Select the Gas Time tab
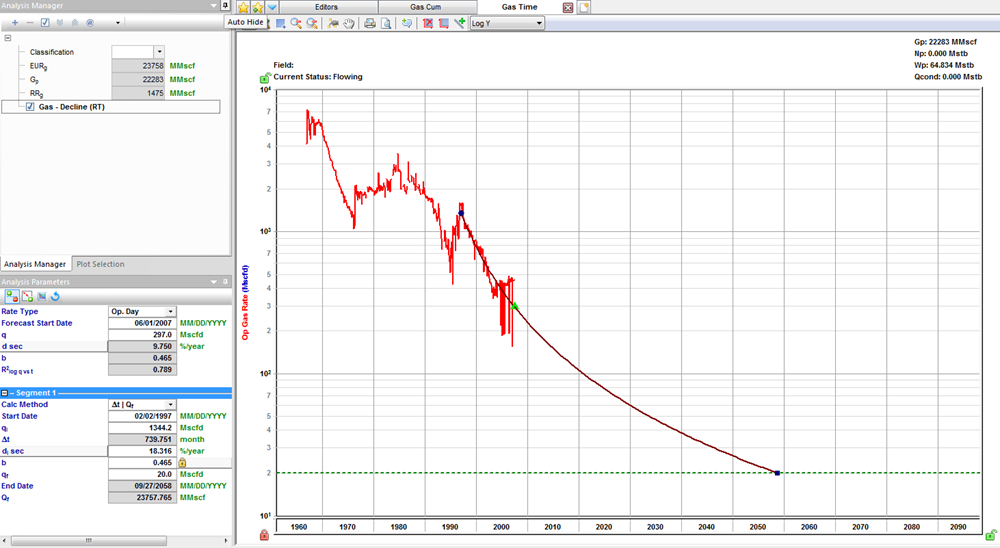Screen dimensions: 1000x548 (519, 7)
